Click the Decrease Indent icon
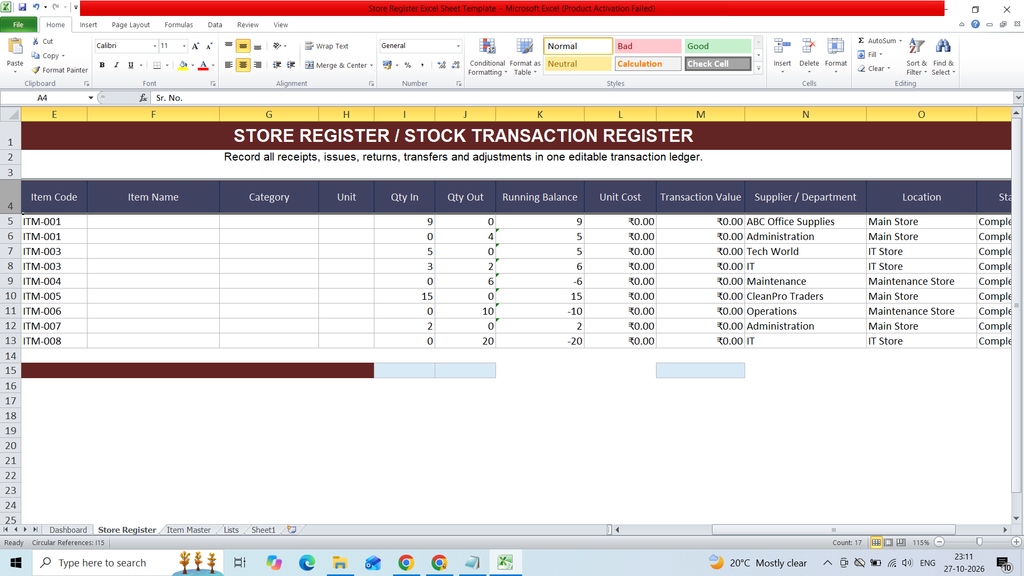This screenshot has height=576, width=1024. (277, 65)
